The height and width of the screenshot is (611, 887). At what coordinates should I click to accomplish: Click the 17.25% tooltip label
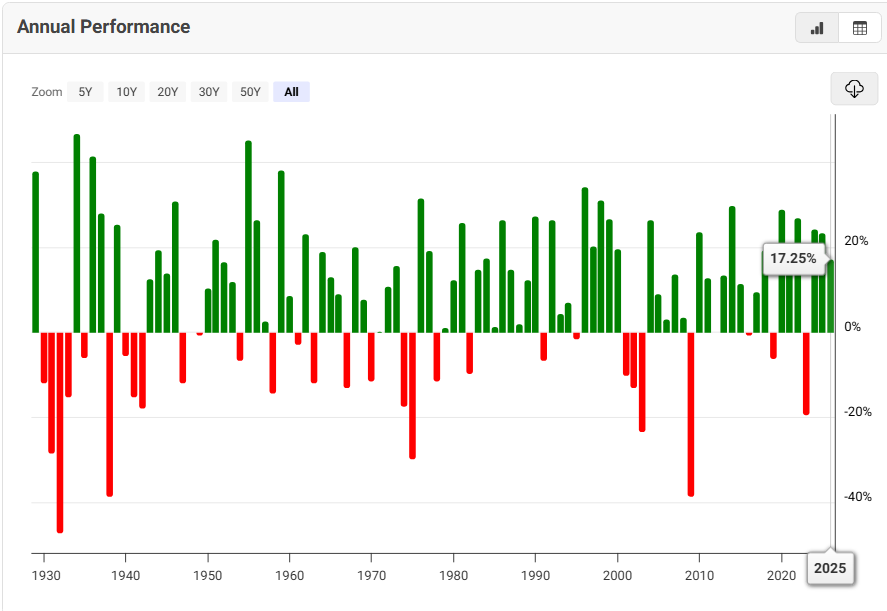click(x=793, y=259)
